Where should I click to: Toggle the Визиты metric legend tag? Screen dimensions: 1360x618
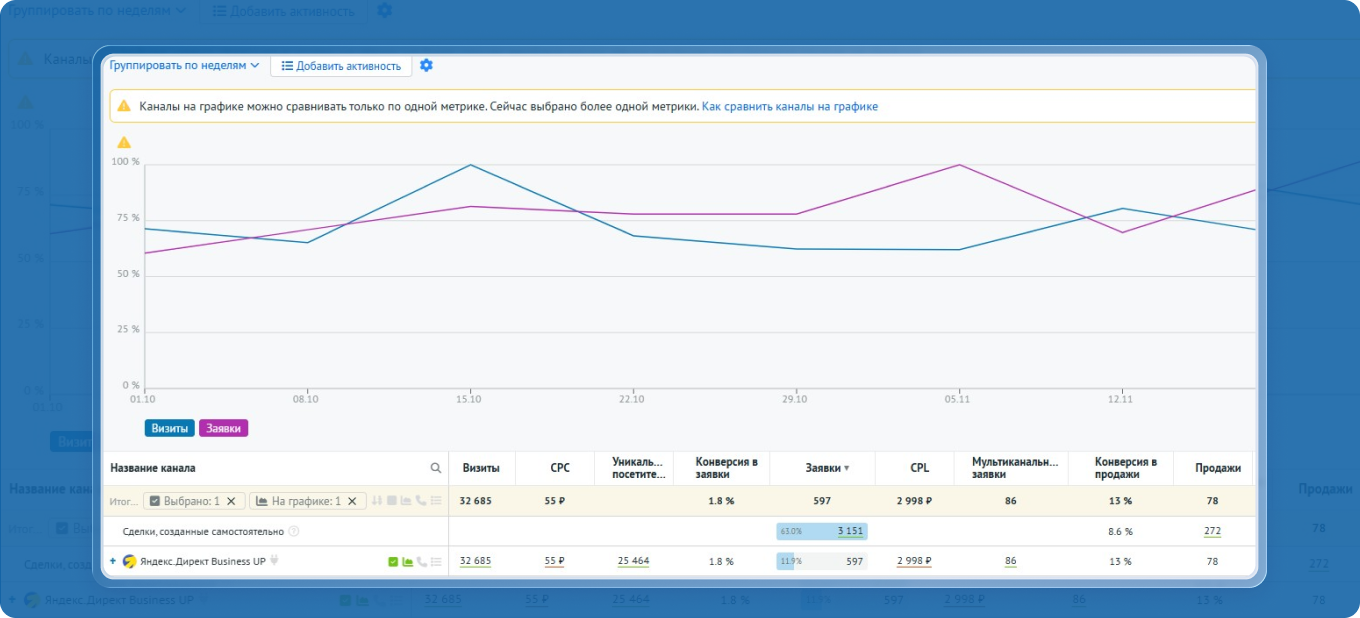170,428
